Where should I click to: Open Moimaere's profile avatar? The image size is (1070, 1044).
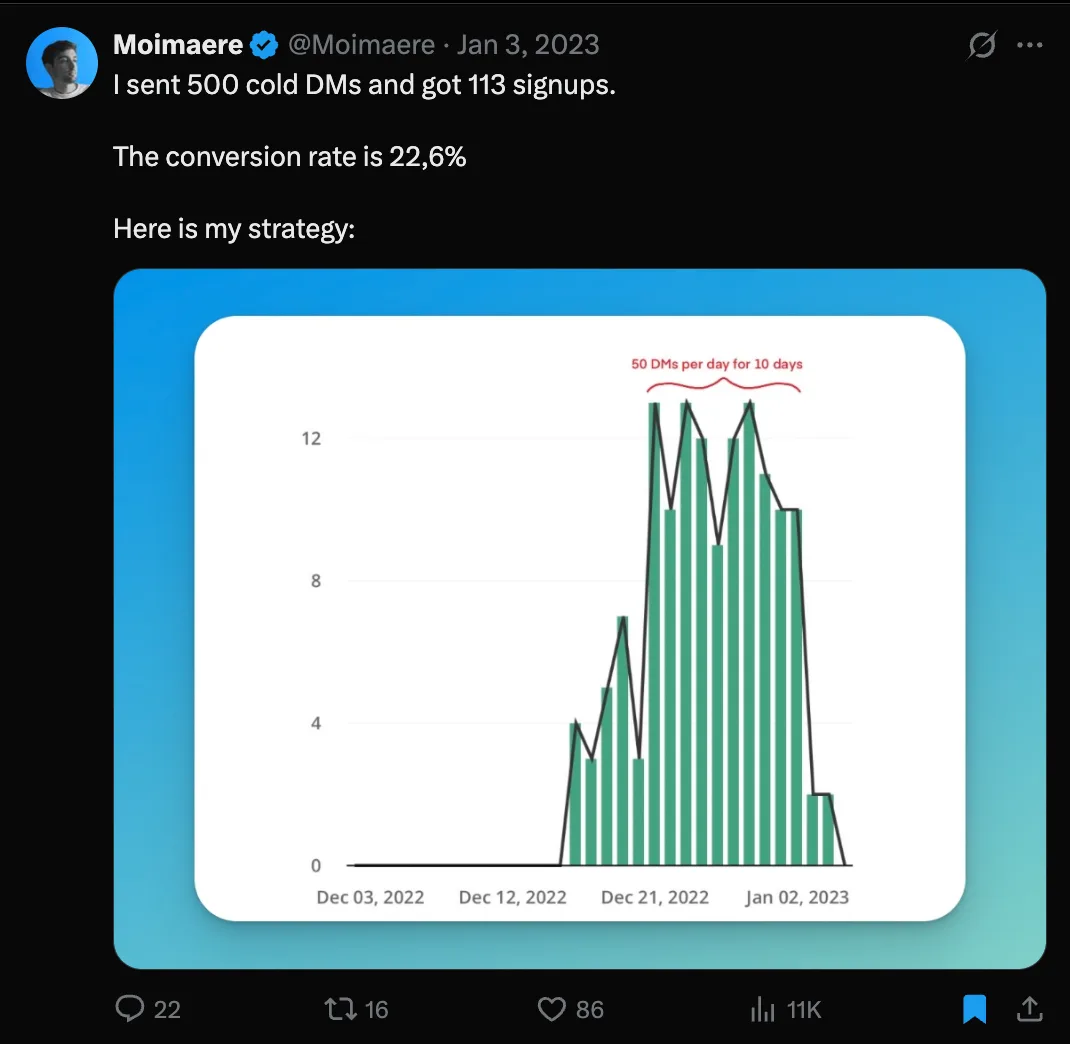point(62,63)
